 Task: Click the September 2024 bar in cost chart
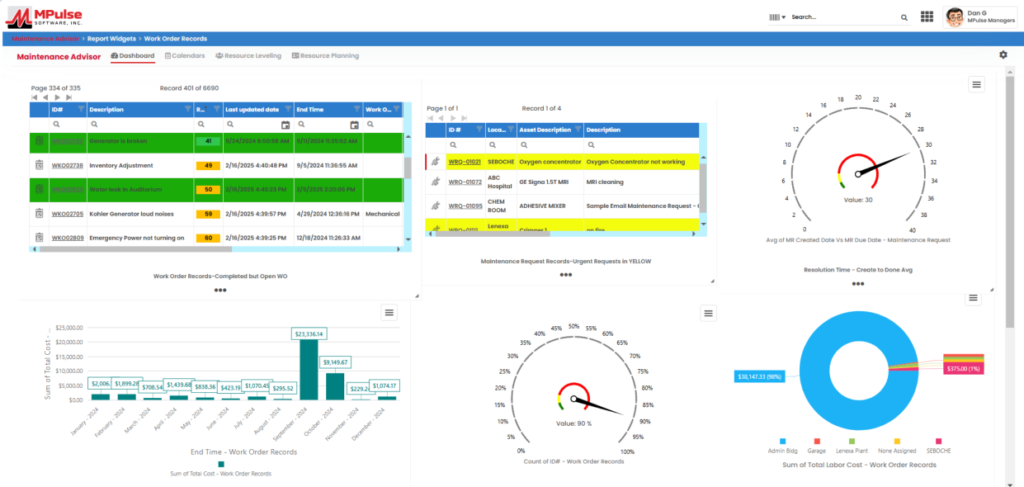(309, 369)
